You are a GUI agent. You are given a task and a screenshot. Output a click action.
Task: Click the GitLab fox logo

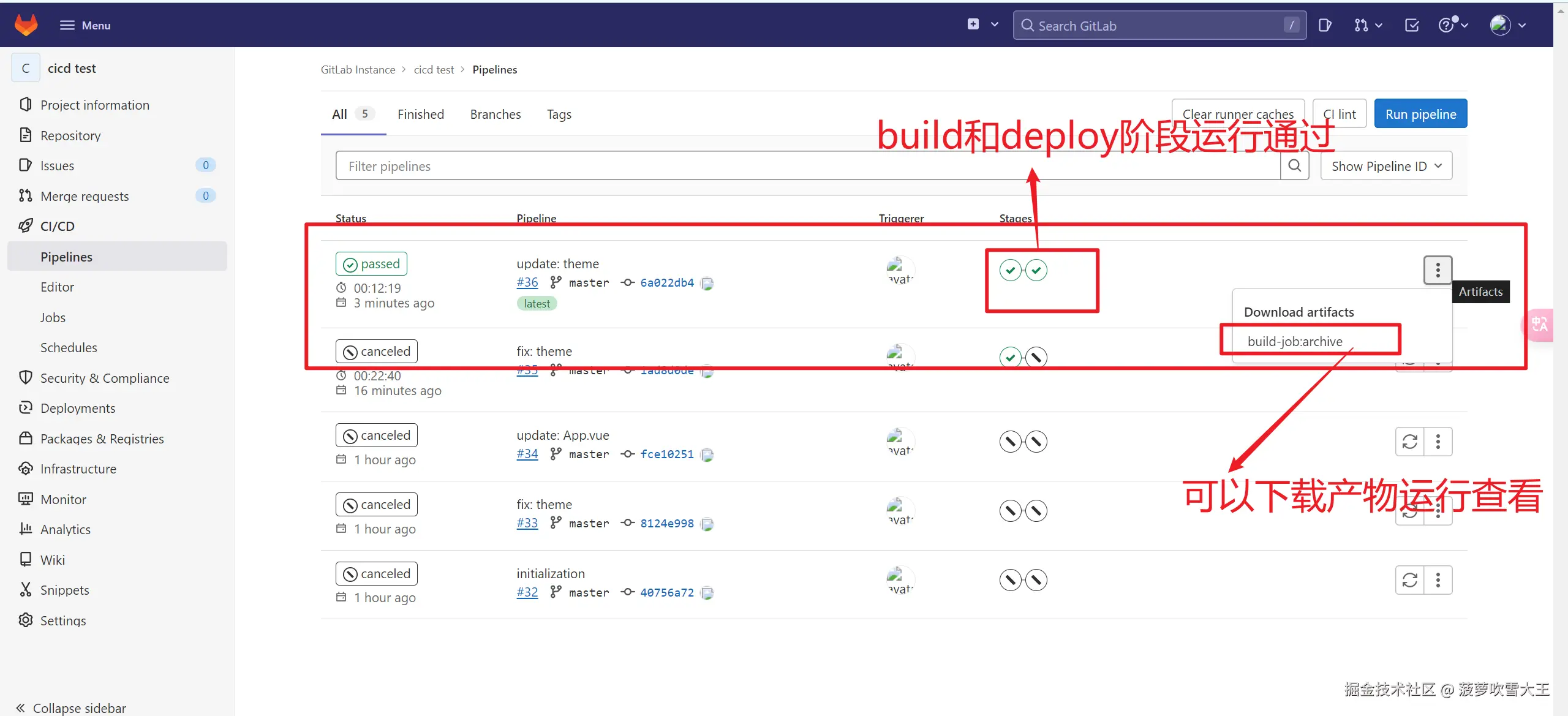[x=26, y=25]
